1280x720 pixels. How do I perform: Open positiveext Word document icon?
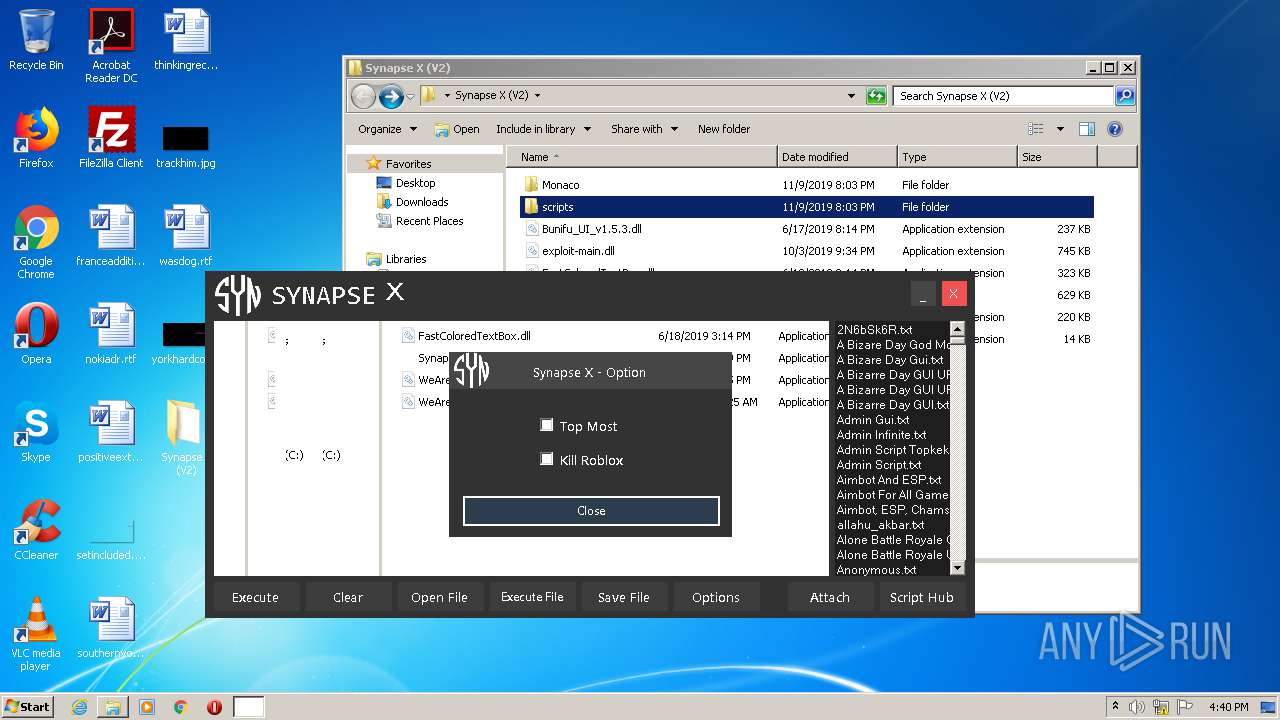pyautogui.click(x=111, y=432)
